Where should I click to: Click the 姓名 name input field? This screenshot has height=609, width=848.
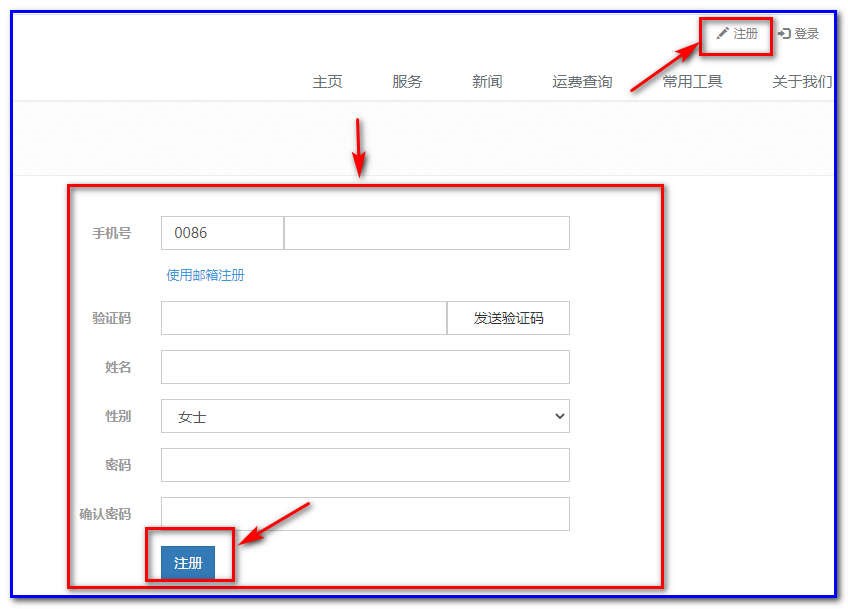365,367
